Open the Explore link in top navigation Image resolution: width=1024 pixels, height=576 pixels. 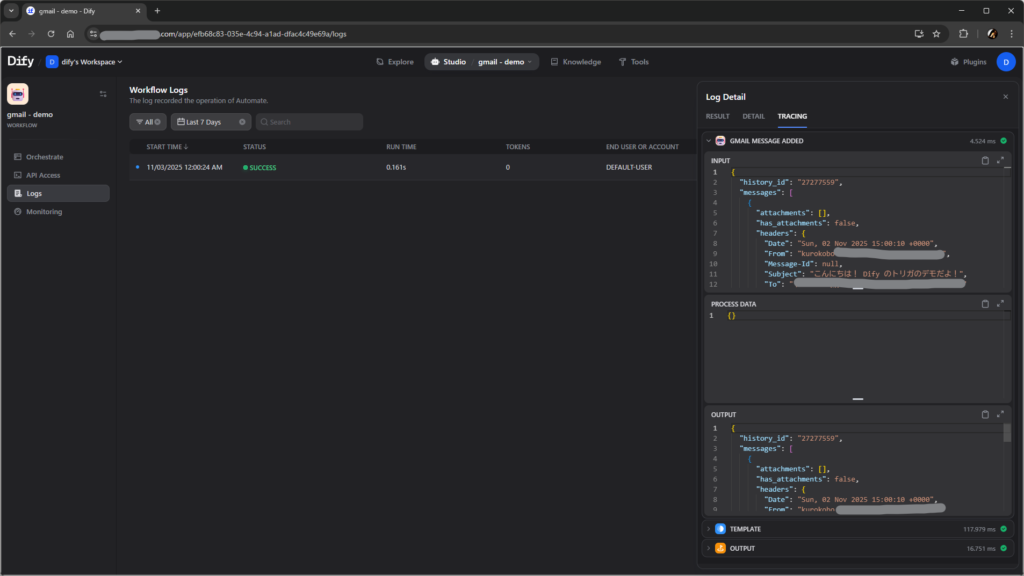pos(395,62)
